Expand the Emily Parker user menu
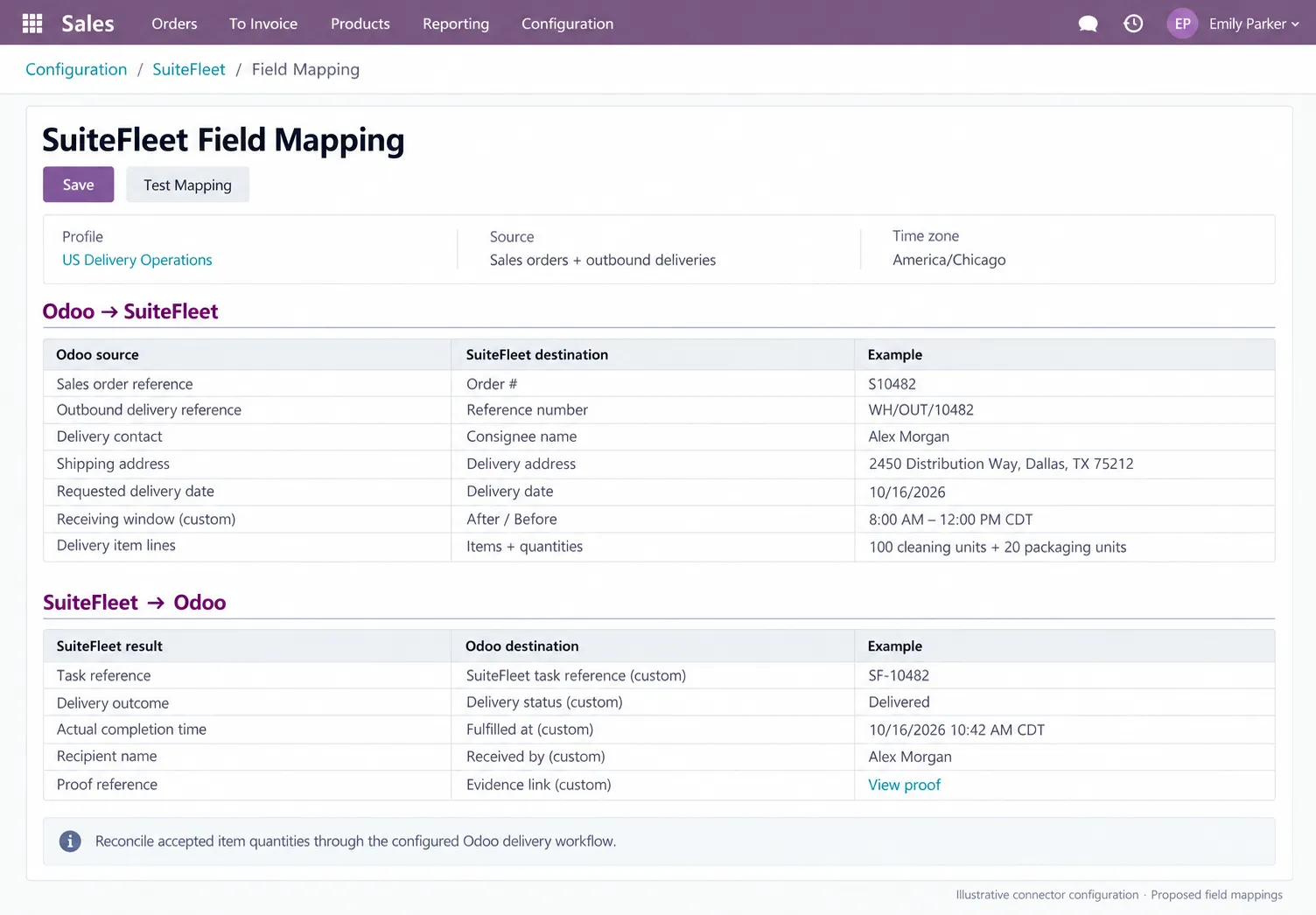The height and width of the screenshot is (915, 1316). coord(1254,24)
